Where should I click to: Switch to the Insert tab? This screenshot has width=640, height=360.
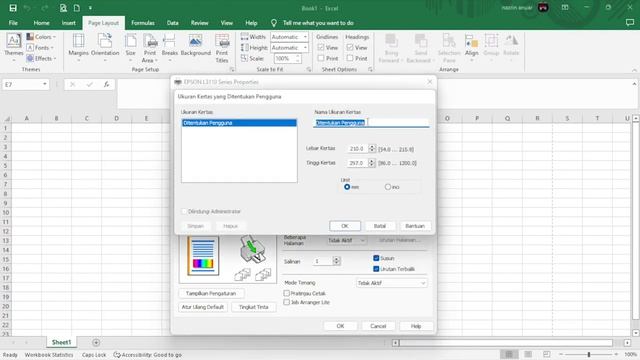point(69,23)
